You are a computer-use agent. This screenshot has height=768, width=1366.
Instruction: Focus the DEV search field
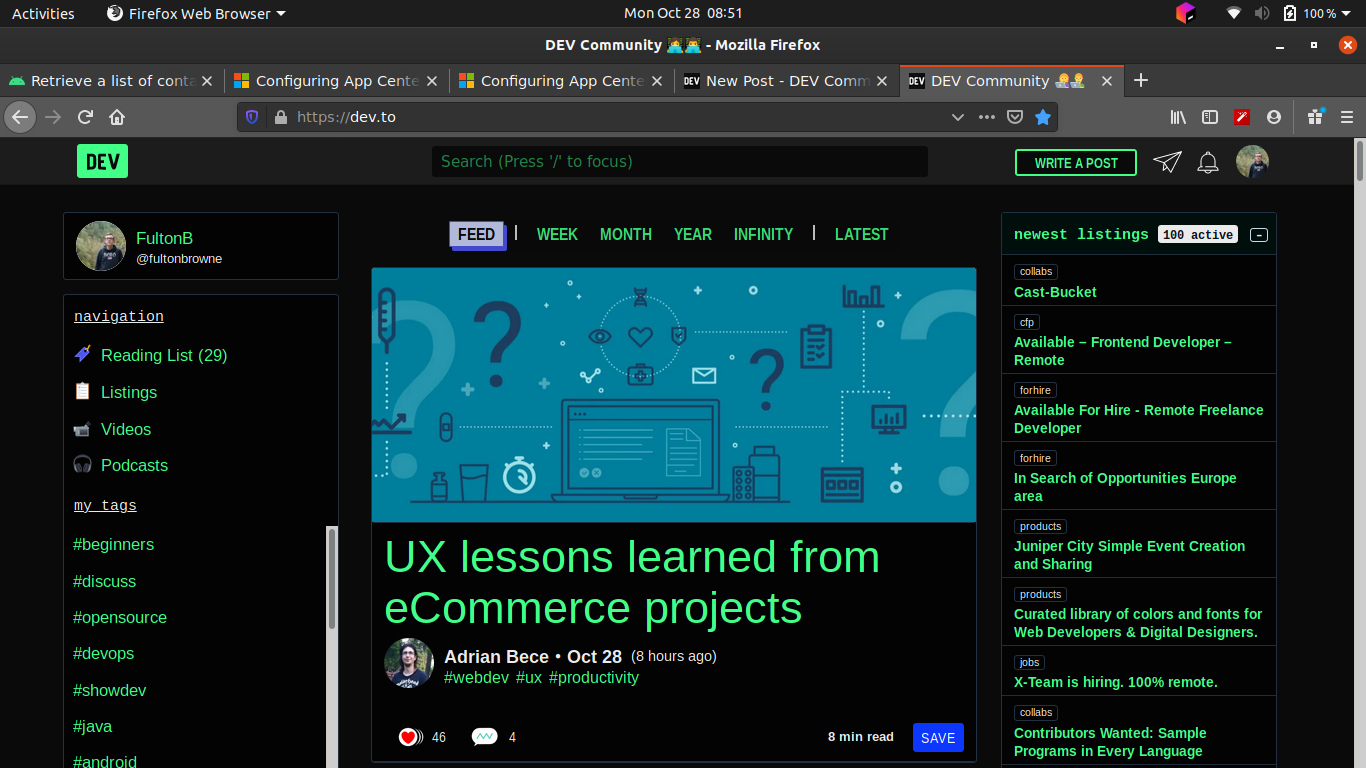pos(680,162)
